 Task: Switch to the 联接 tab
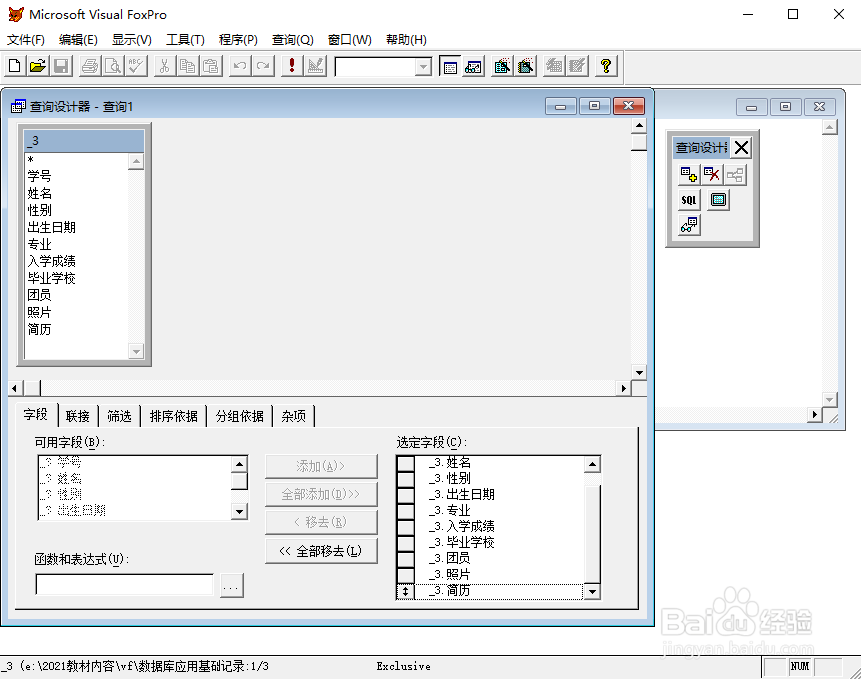pyautogui.click(x=77, y=416)
